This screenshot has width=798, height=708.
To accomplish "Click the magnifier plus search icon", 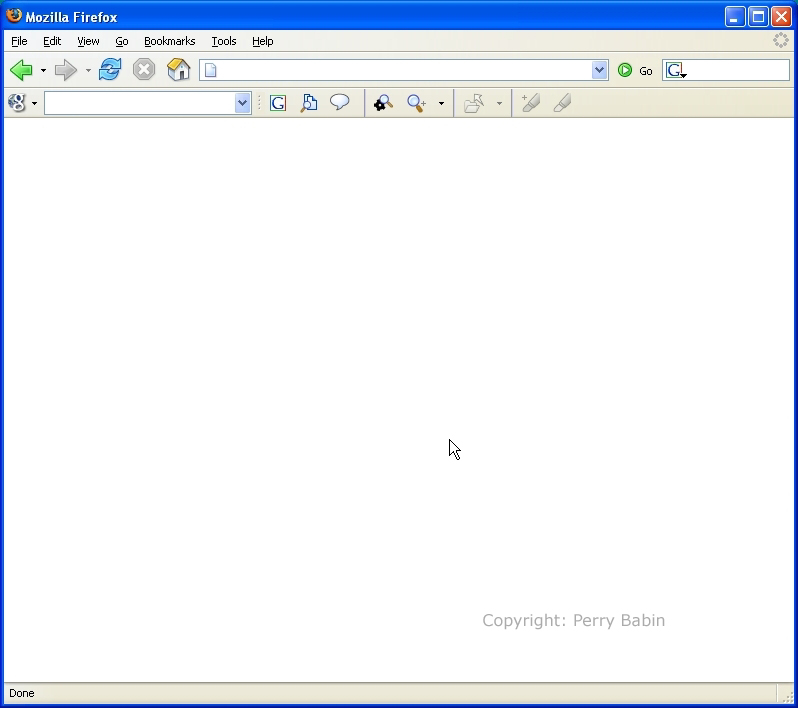I will 416,103.
